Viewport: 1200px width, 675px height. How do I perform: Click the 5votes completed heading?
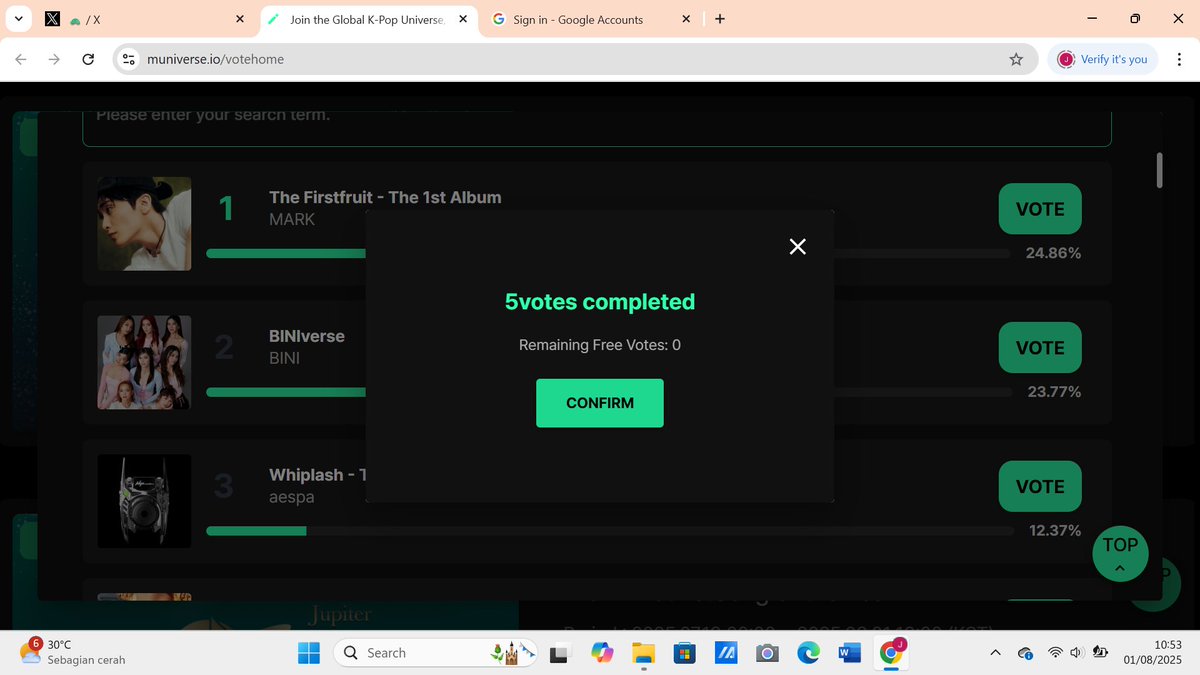coord(600,302)
